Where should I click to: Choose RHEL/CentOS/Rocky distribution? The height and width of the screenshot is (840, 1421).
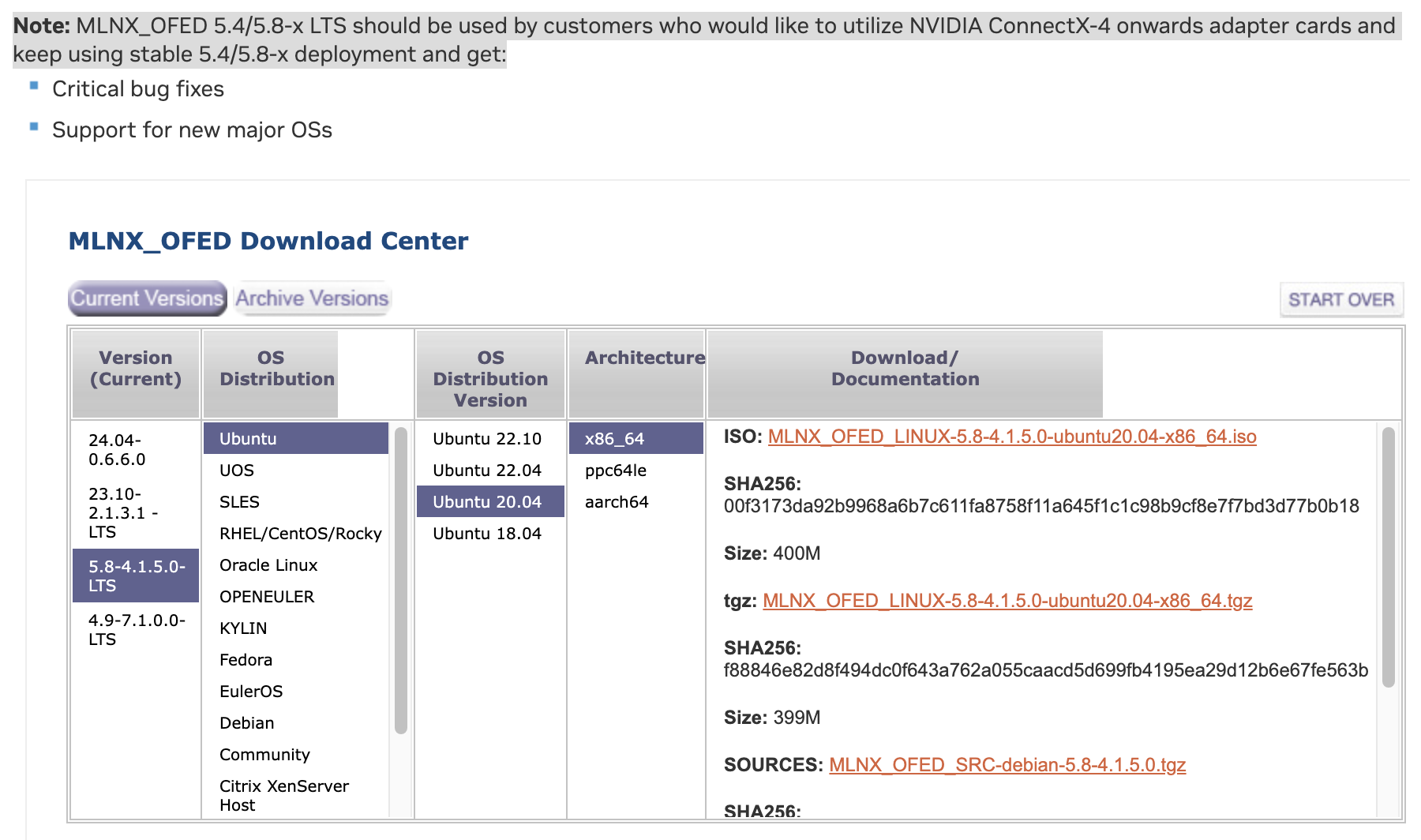click(296, 533)
